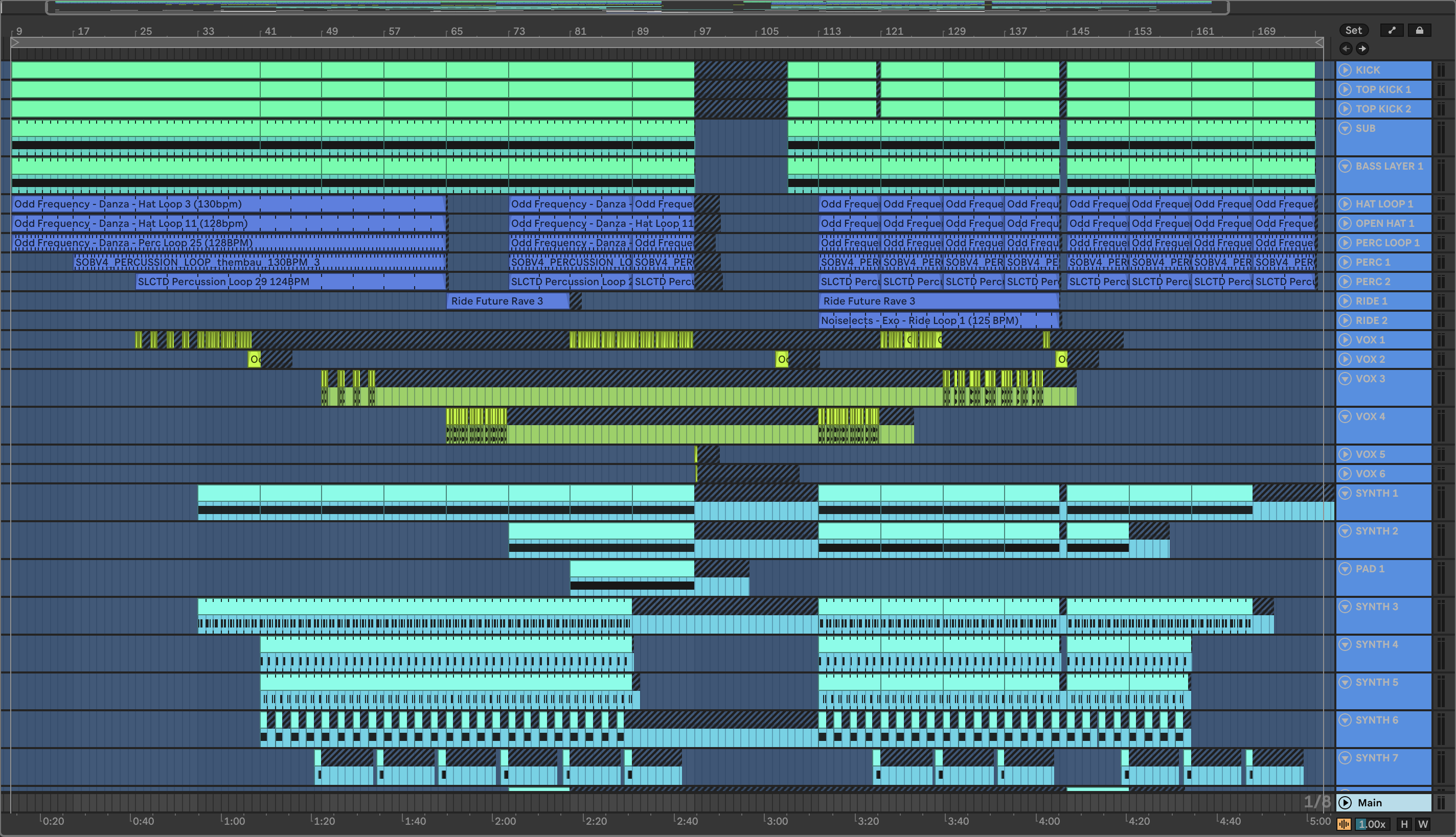
Task: Select the VOX 6 track name
Action: (x=1370, y=474)
